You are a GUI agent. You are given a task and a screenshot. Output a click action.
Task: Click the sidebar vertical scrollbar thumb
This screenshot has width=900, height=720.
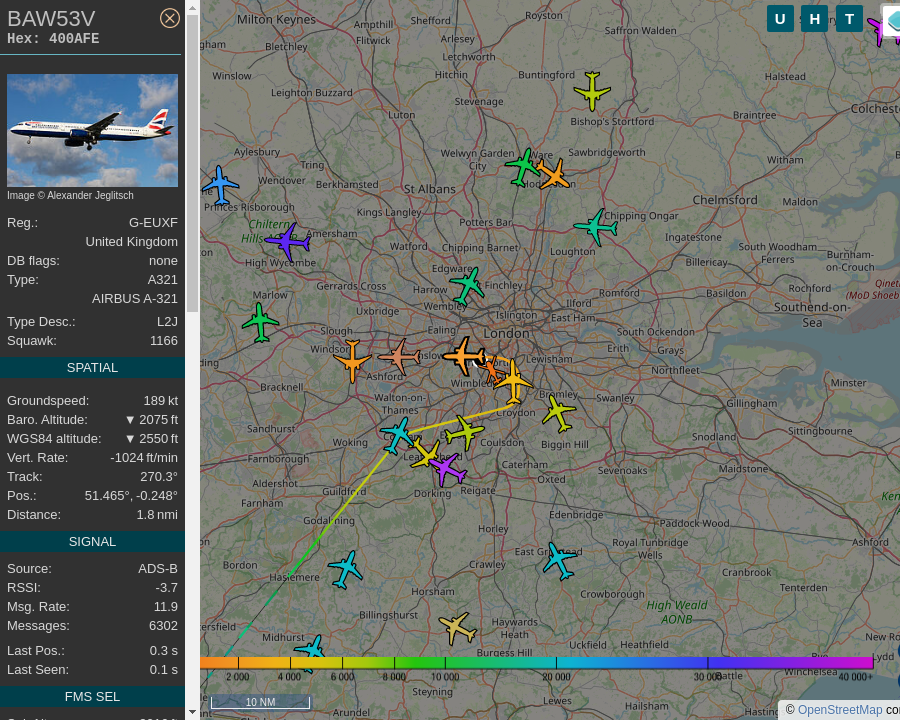coord(192,164)
